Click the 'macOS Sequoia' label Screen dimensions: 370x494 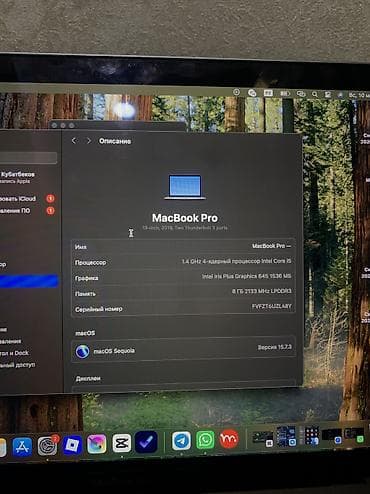click(114, 351)
